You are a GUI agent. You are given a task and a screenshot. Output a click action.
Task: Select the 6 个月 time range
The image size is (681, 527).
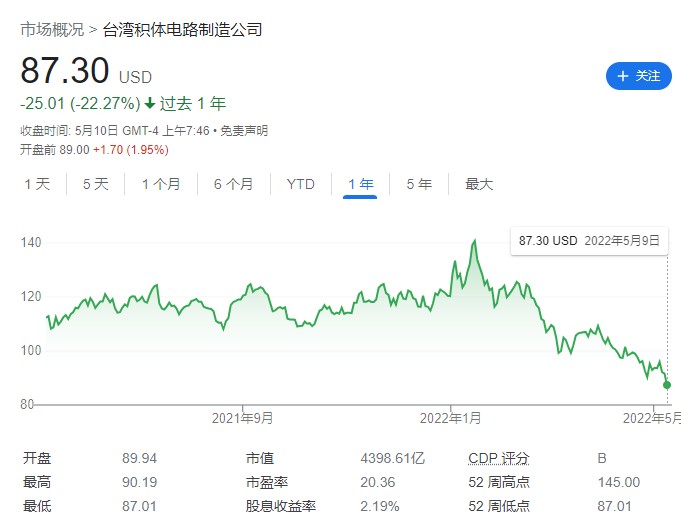(233, 184)
